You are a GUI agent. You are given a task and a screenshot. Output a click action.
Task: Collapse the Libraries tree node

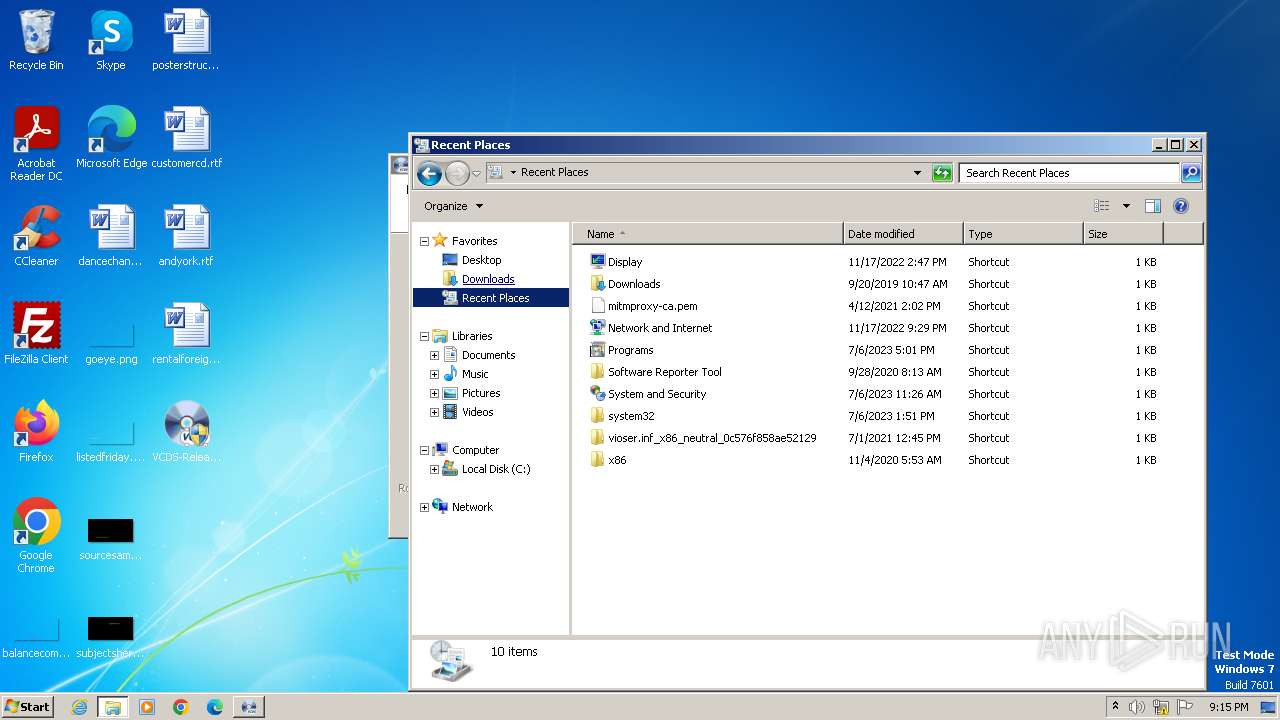click(424, 336)
